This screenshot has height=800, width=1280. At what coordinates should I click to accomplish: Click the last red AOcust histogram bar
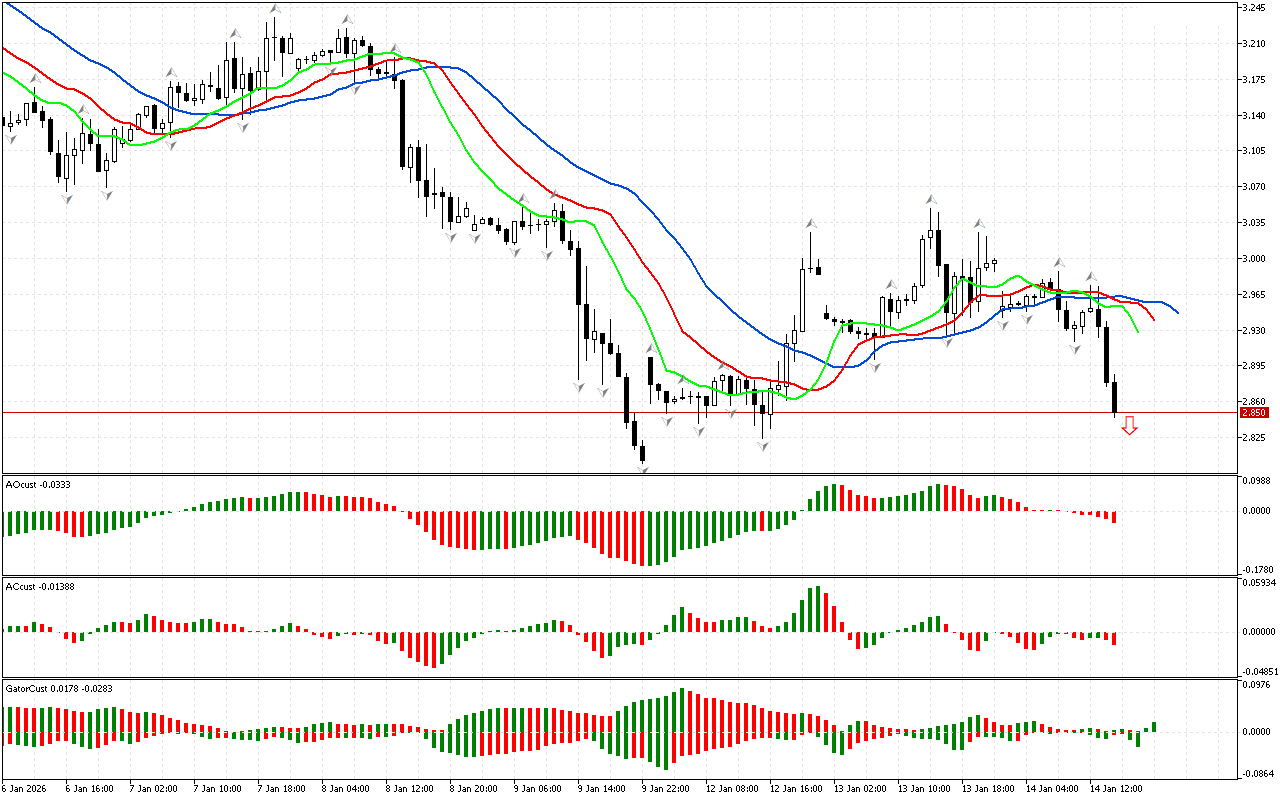tap(1114, 516)
